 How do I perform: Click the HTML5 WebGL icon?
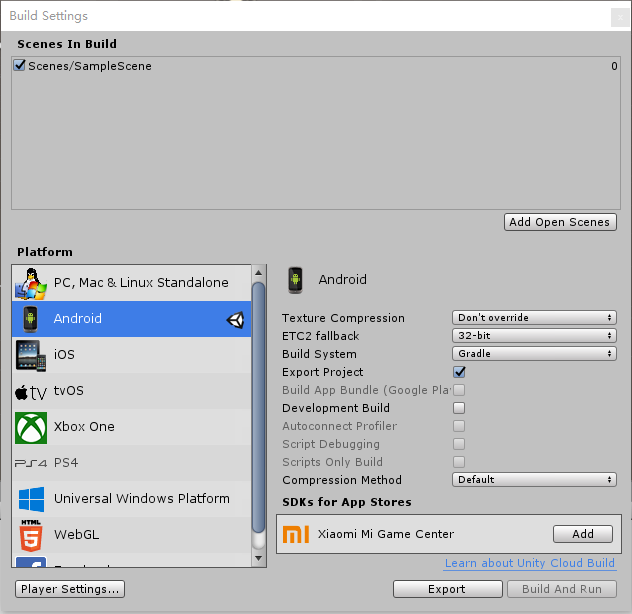pos(31,535)
